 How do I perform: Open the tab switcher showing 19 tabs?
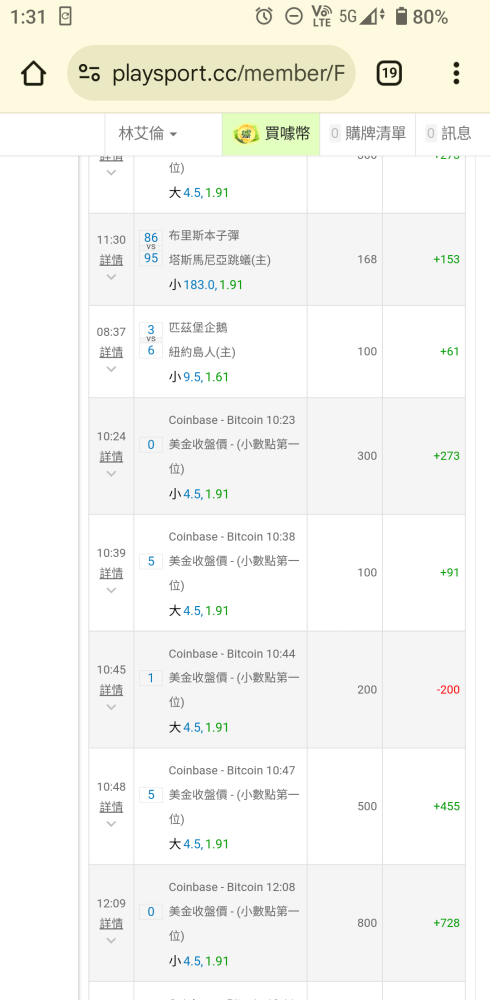389,73
